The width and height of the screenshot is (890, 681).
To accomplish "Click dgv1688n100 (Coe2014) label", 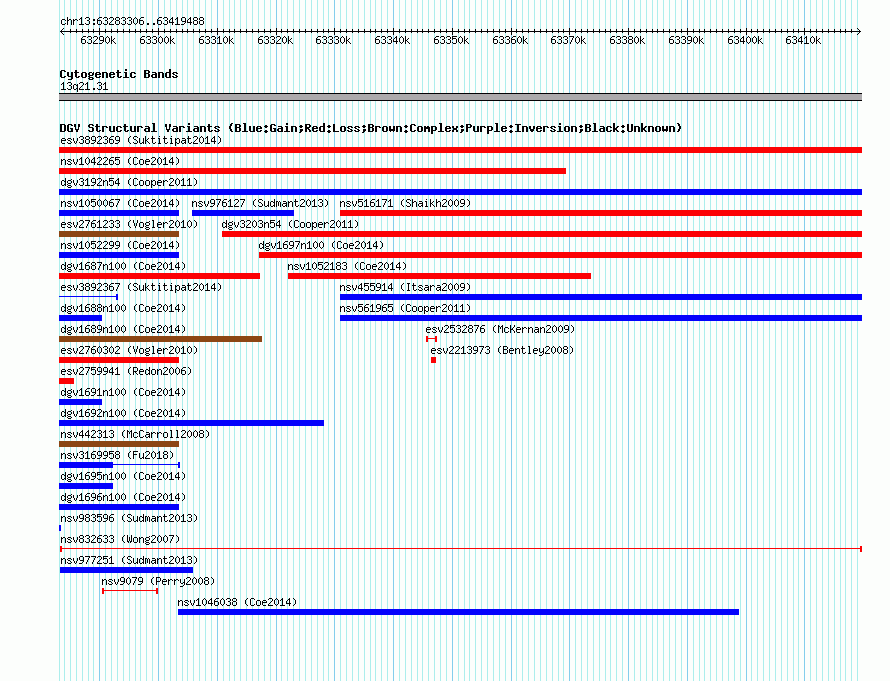I will click(123, 308).
